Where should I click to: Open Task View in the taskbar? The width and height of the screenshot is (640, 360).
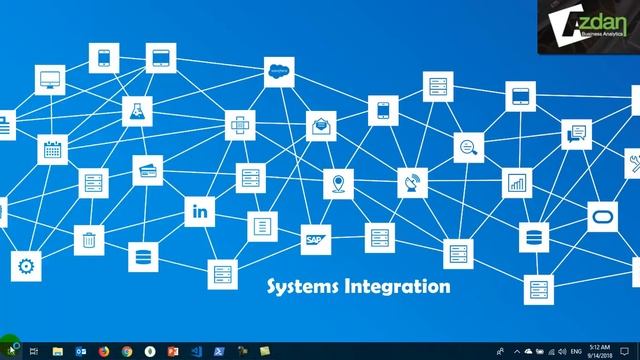point(34,351)
